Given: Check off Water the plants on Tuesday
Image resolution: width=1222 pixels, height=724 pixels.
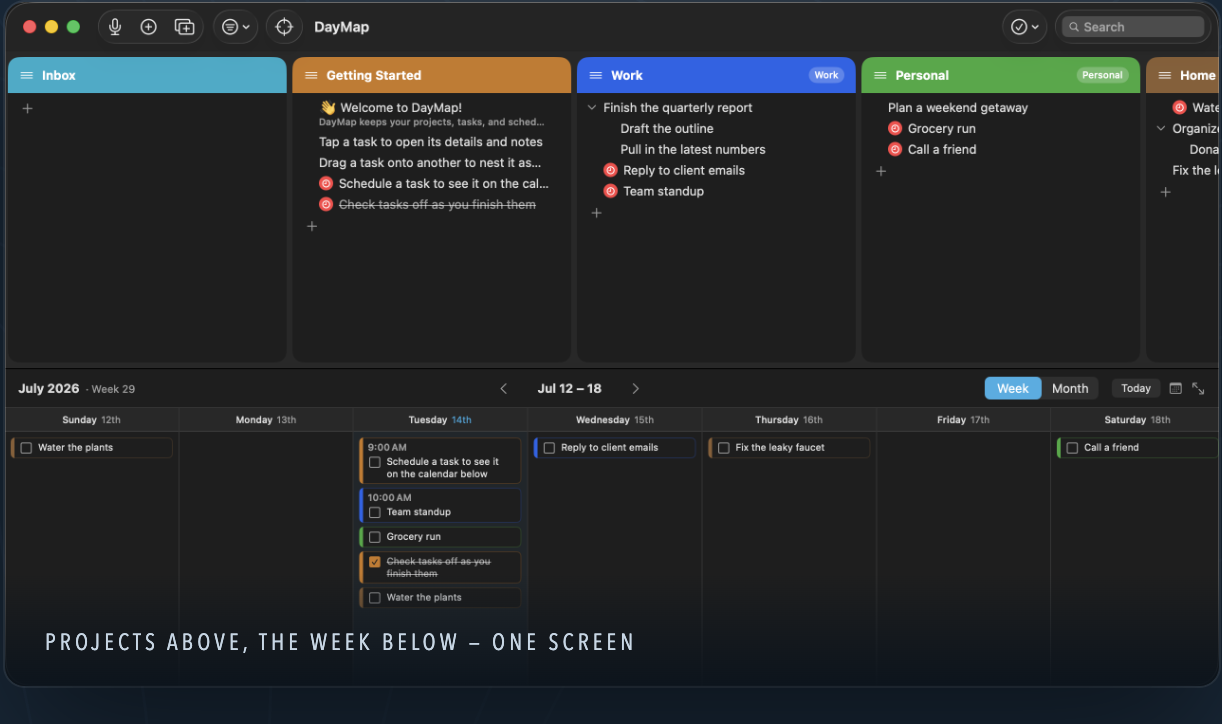Looking at the screenshot, I should coord(375,598).
